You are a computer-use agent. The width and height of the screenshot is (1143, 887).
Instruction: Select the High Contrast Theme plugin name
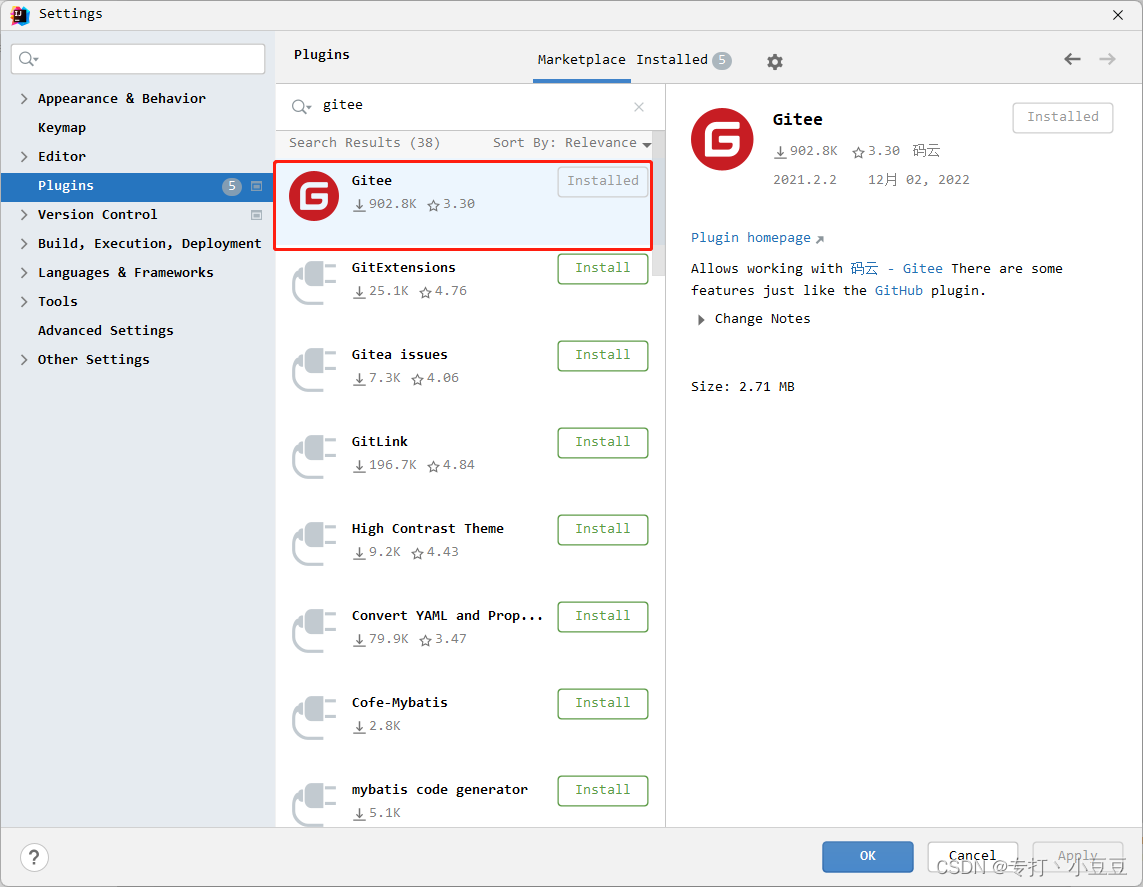coord(427,529)
